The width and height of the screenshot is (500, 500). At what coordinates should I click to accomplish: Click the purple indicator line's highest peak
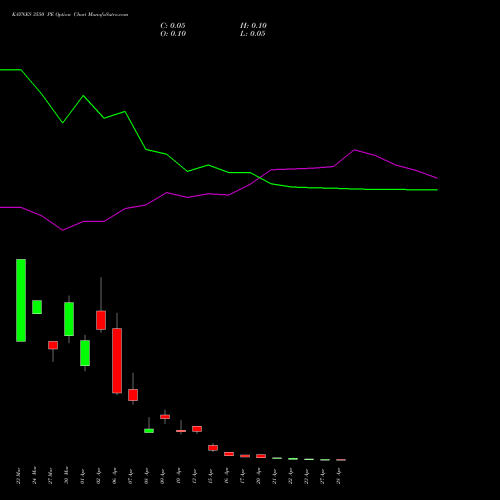(x=354, y=150)
